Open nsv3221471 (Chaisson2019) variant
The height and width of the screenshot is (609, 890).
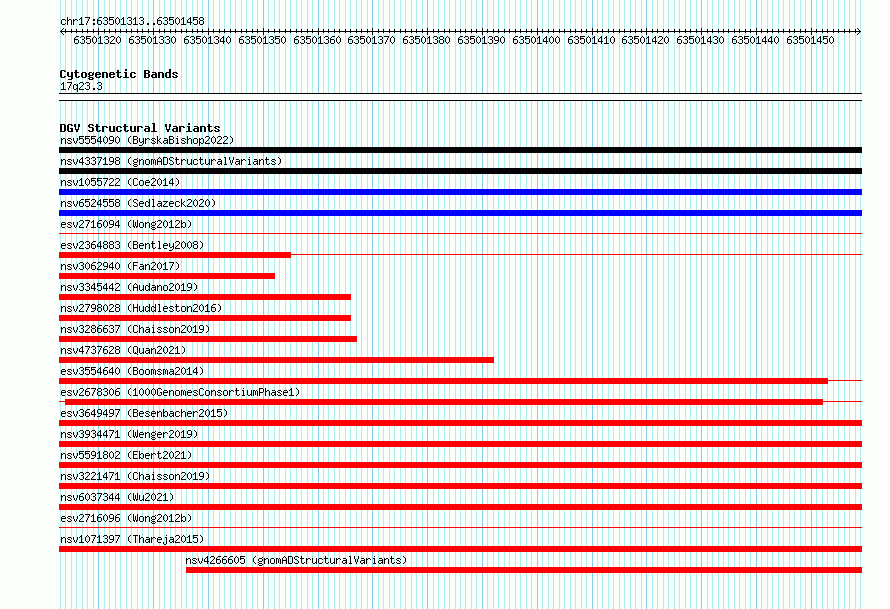(135, 476)
